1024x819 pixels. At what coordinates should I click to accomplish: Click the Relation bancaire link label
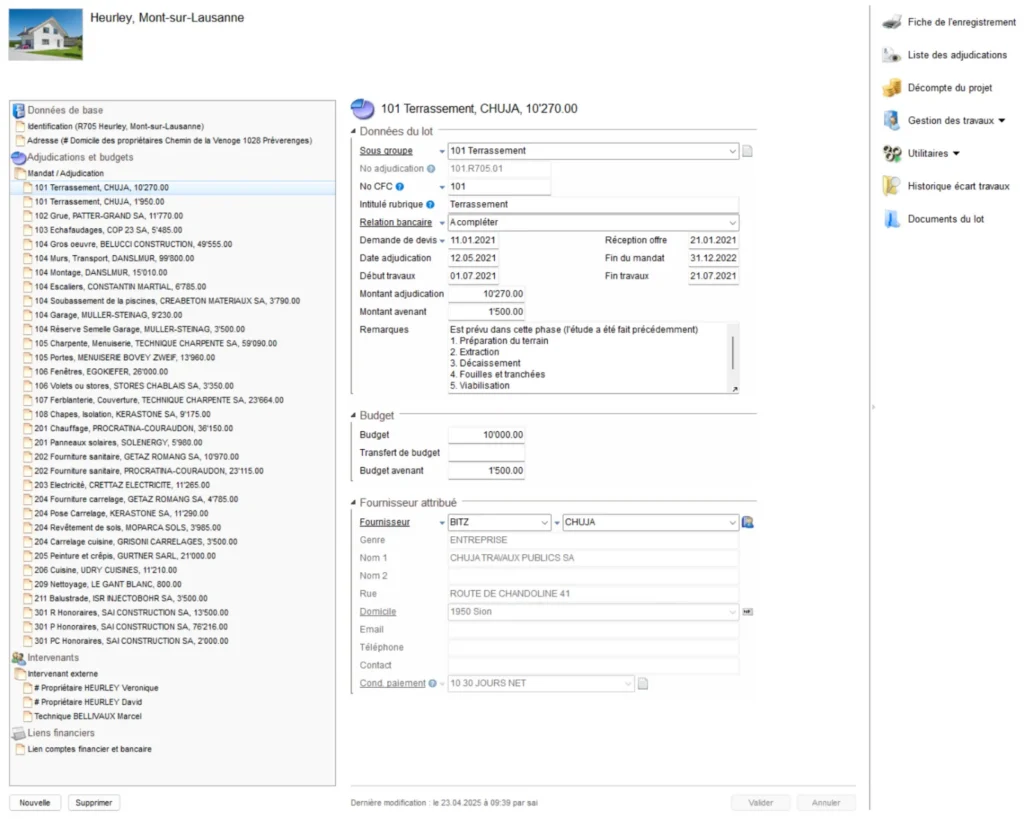click(396, 223)
